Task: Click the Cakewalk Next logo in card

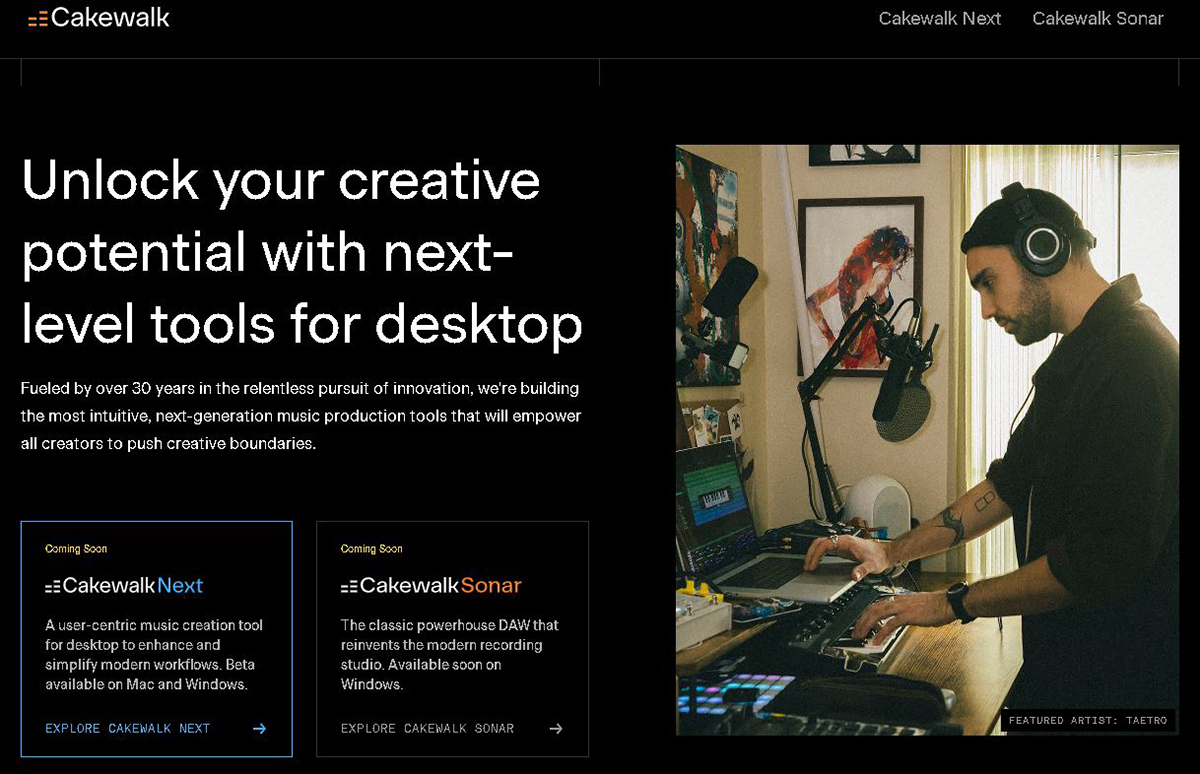Action: click(x=124, y=585)
